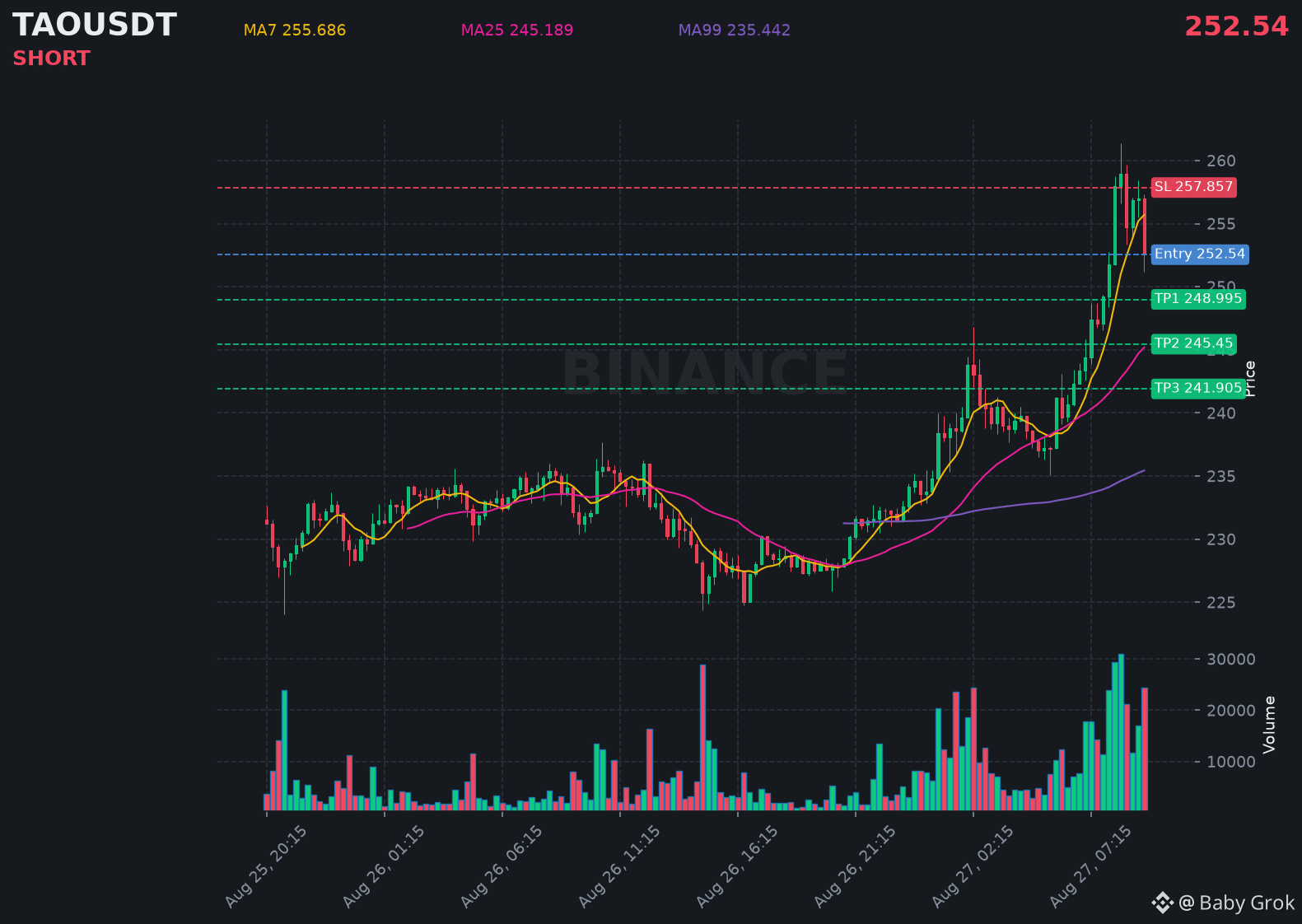Select the MA7 255.686 legend label

(295, 30)
